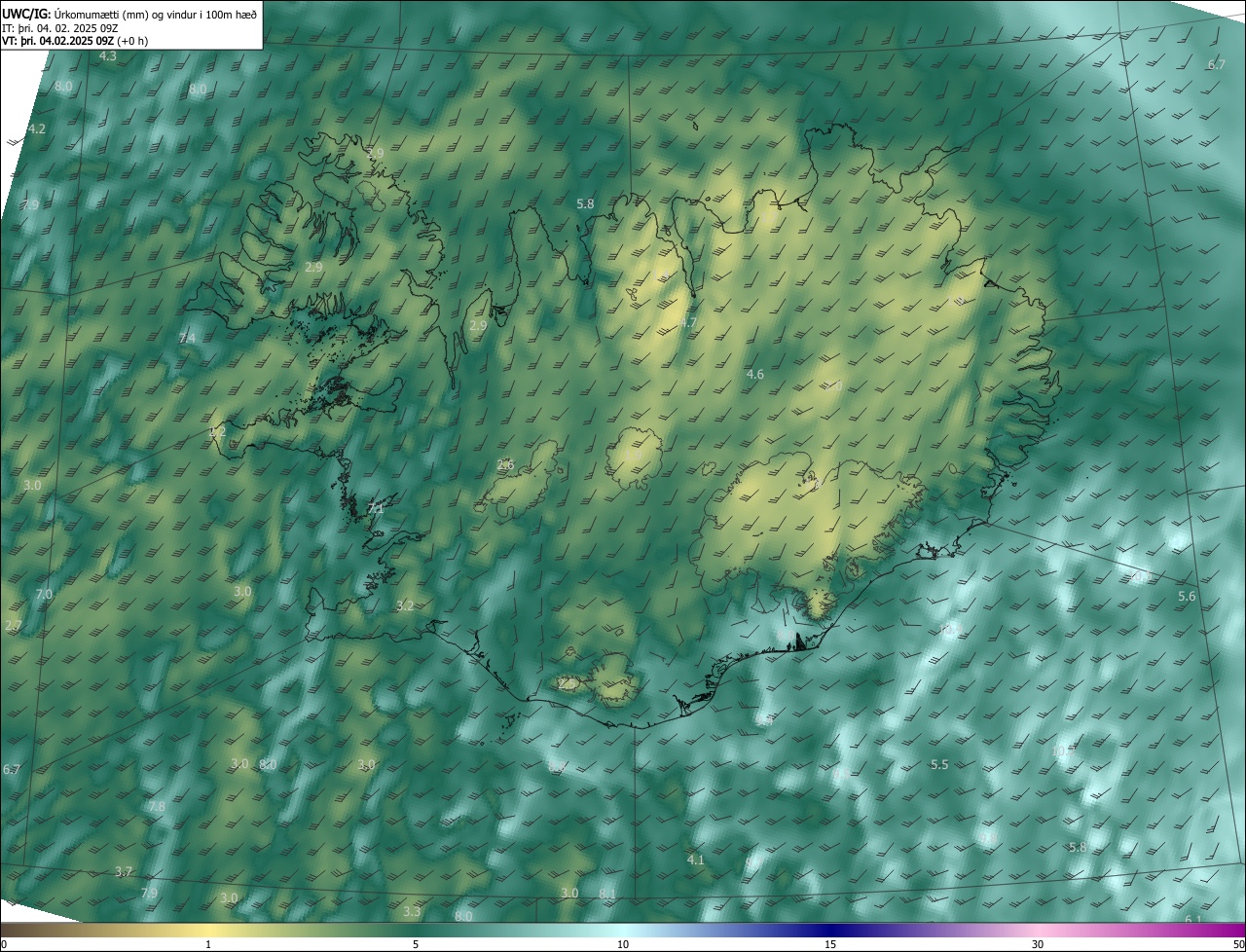Click the 6.1 value label on the map
The width and height of the screenshot is (1246, 952).
[1193, 919]
